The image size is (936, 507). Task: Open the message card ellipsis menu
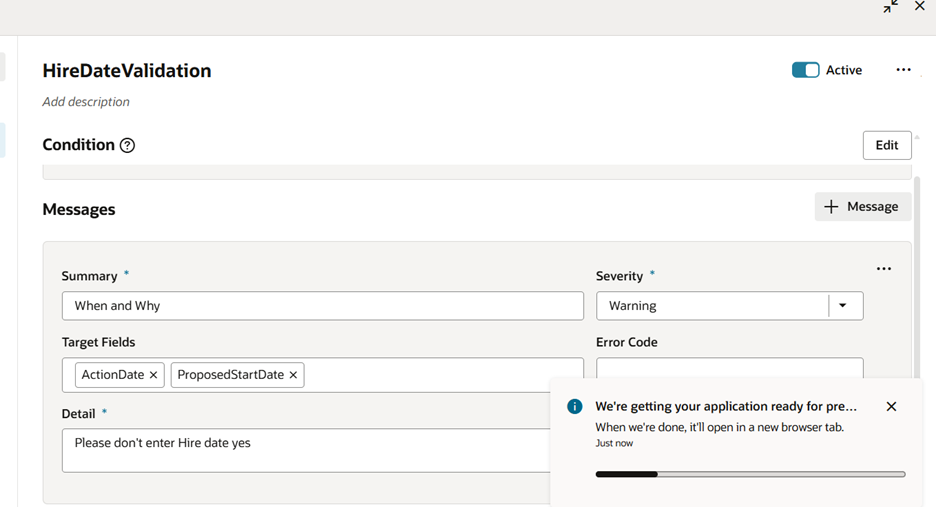(x=883, y=269)
